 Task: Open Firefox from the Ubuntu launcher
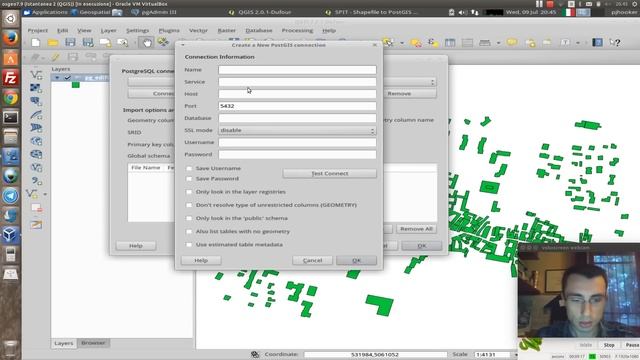point(11,38)
